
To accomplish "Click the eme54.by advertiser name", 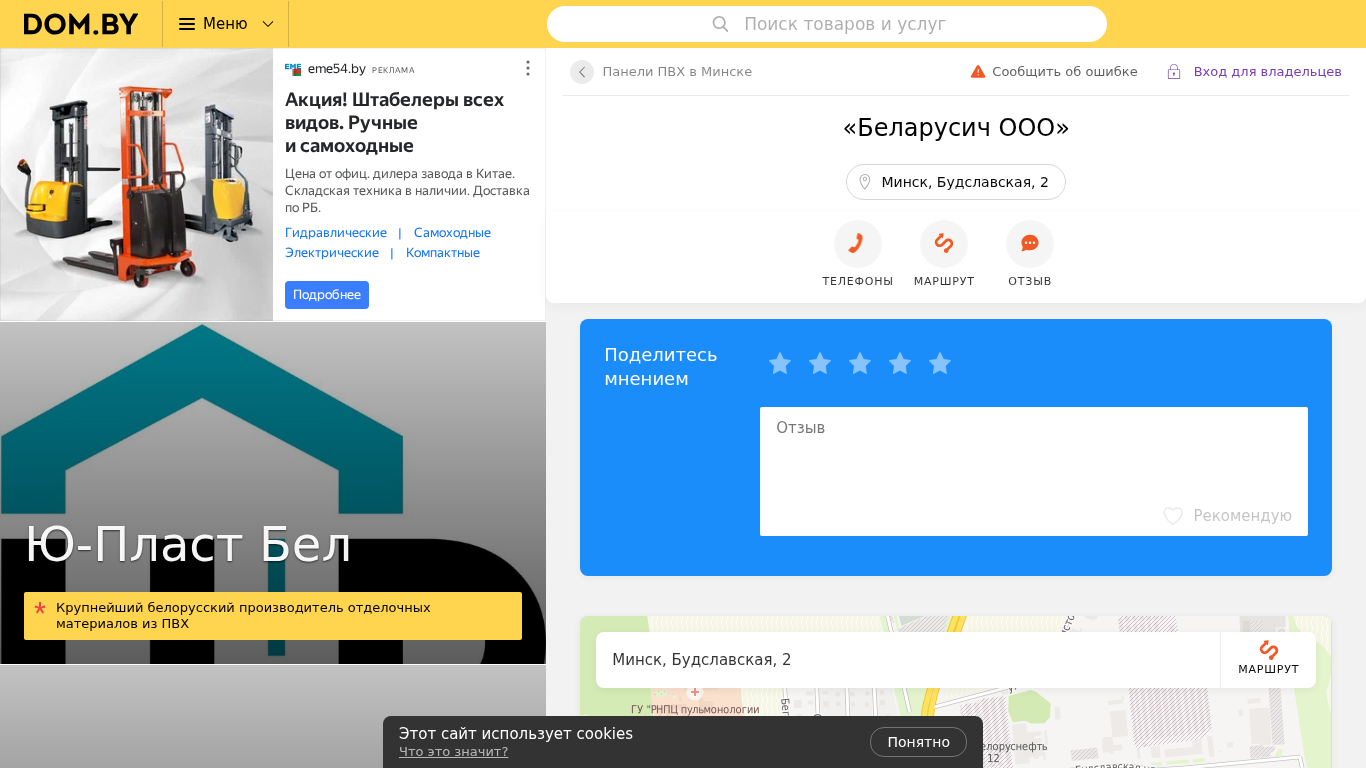I will (x=336, y=69).
